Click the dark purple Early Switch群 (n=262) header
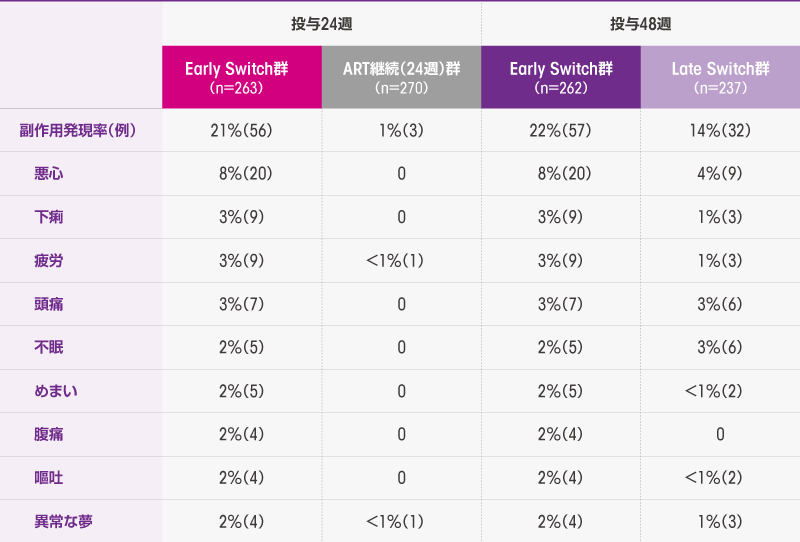Viewport: 800px width, 542px height. 561,77
